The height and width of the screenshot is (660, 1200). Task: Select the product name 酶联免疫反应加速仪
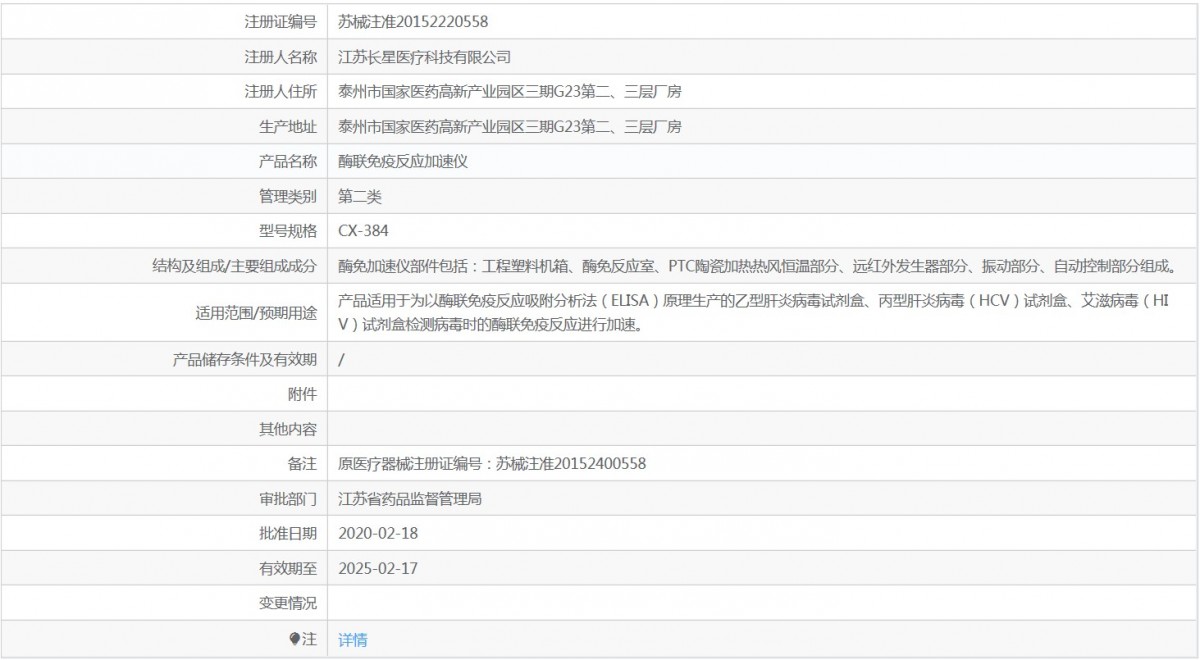coord(403,162)
